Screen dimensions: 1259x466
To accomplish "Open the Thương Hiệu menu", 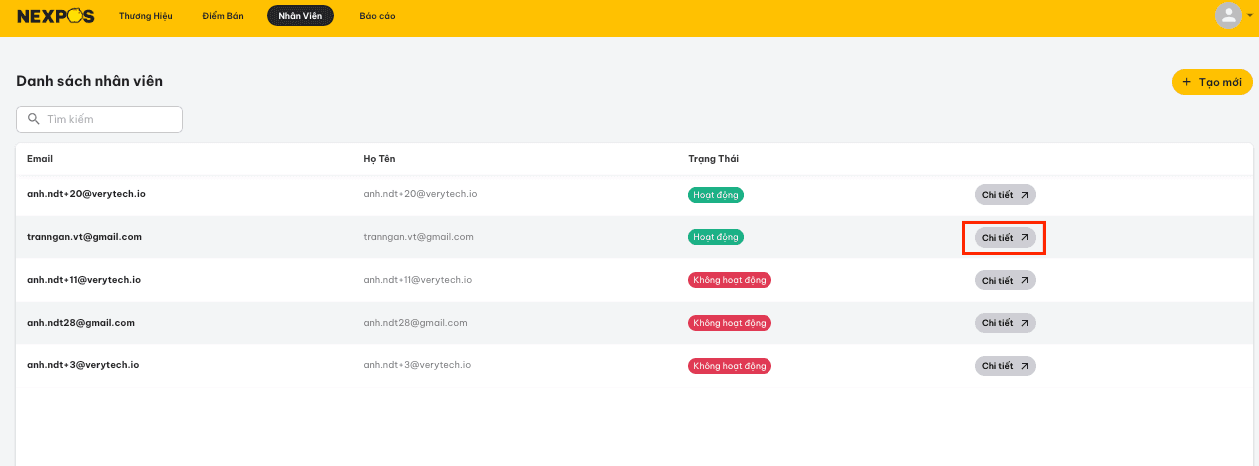I will click(146, 16).
